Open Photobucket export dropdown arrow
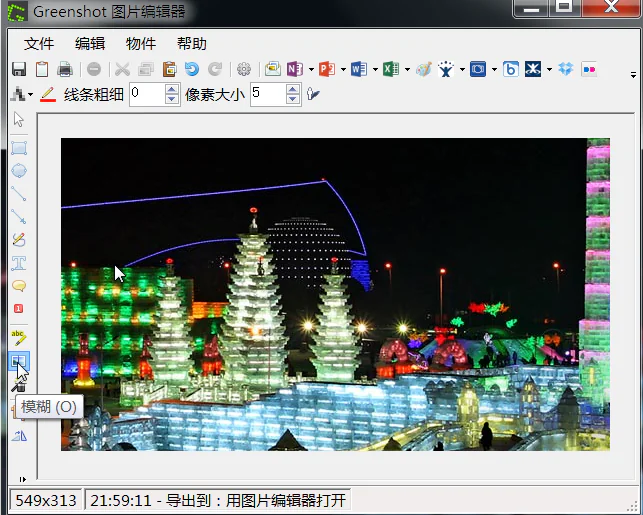 (x=494, y=69)
